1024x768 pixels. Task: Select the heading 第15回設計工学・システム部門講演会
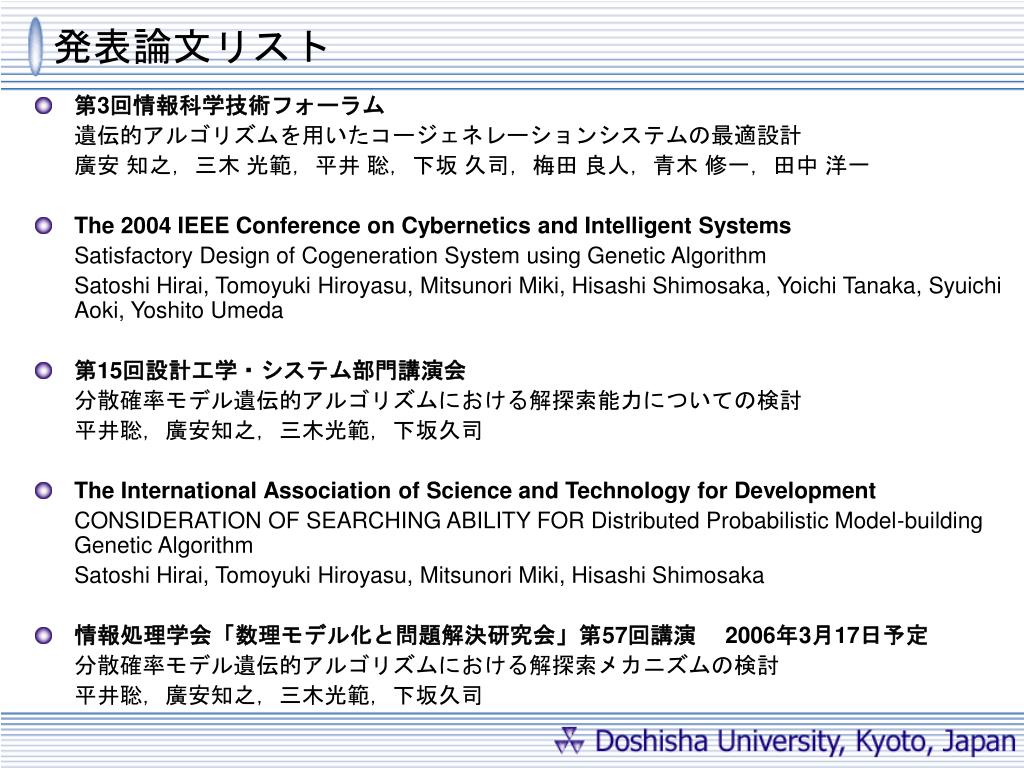[270, 370]
